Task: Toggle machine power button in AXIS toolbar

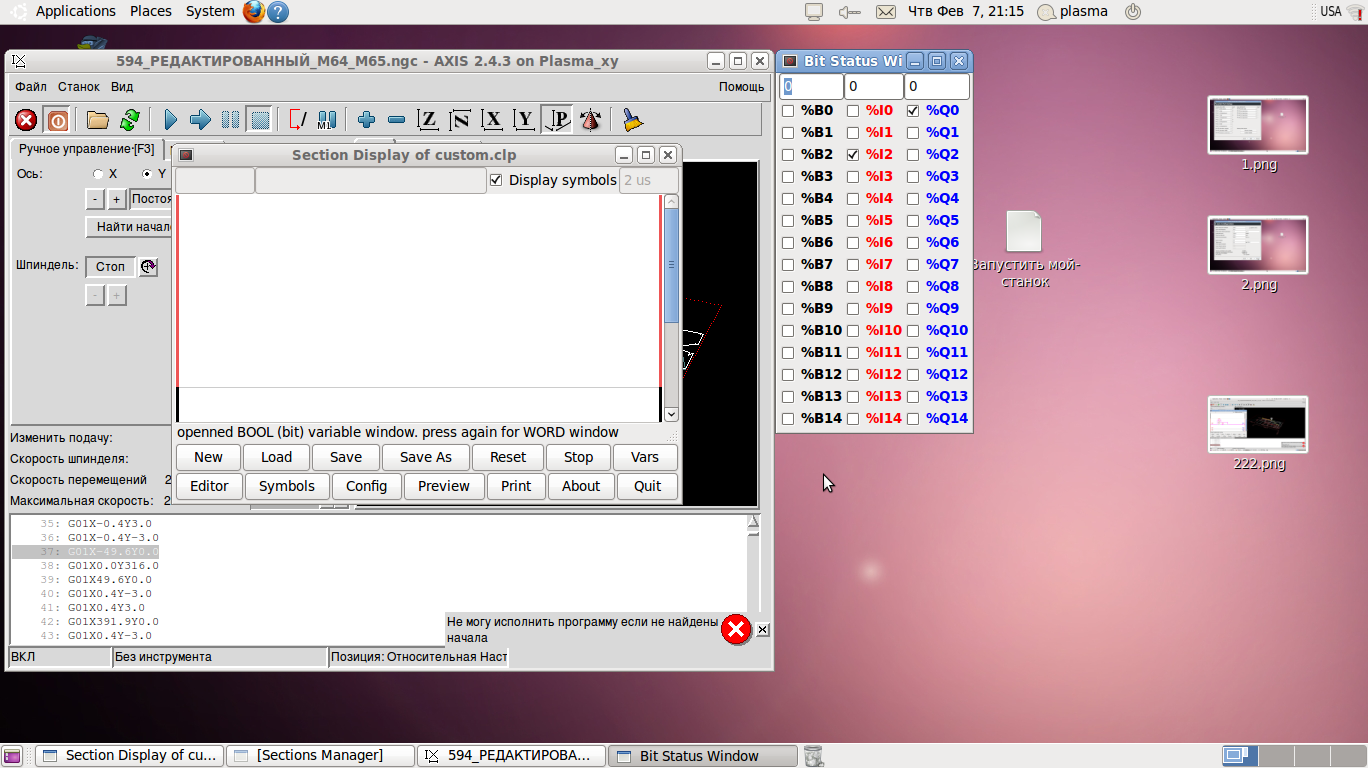Action: pyautogui.click(x=57, y=120)
